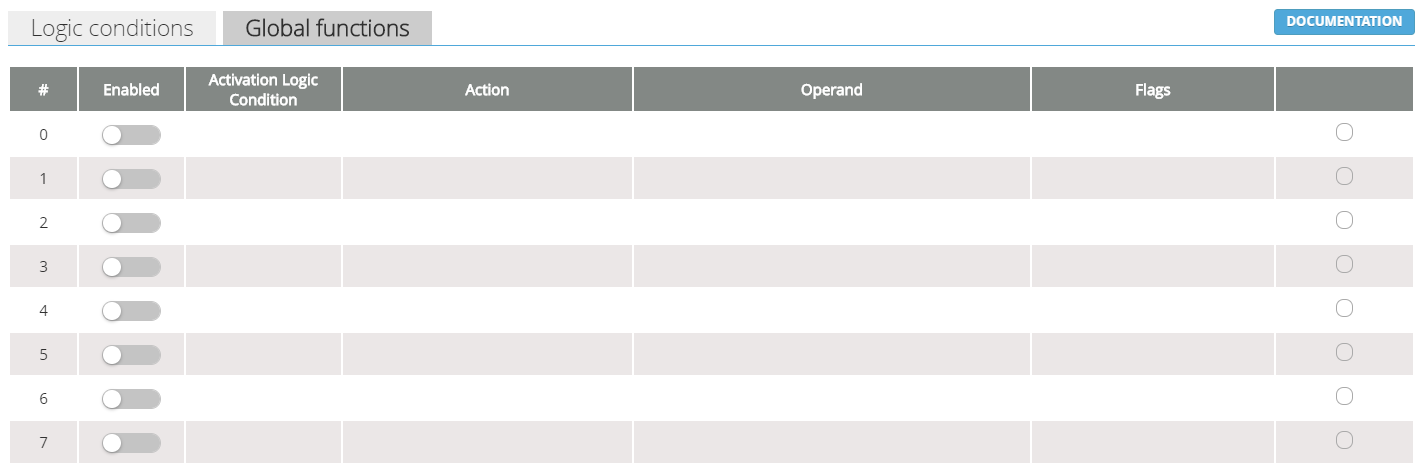The image size is (1421, 470).
Task: Activate the row 6 Enabled switch
Action: (x=131, y=399)
